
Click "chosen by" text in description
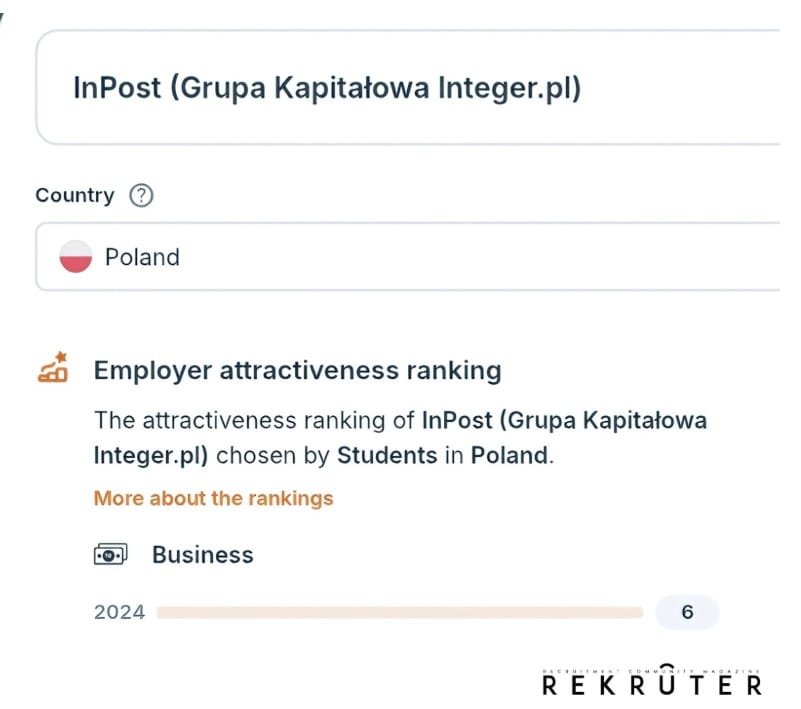tap(273, 456)
